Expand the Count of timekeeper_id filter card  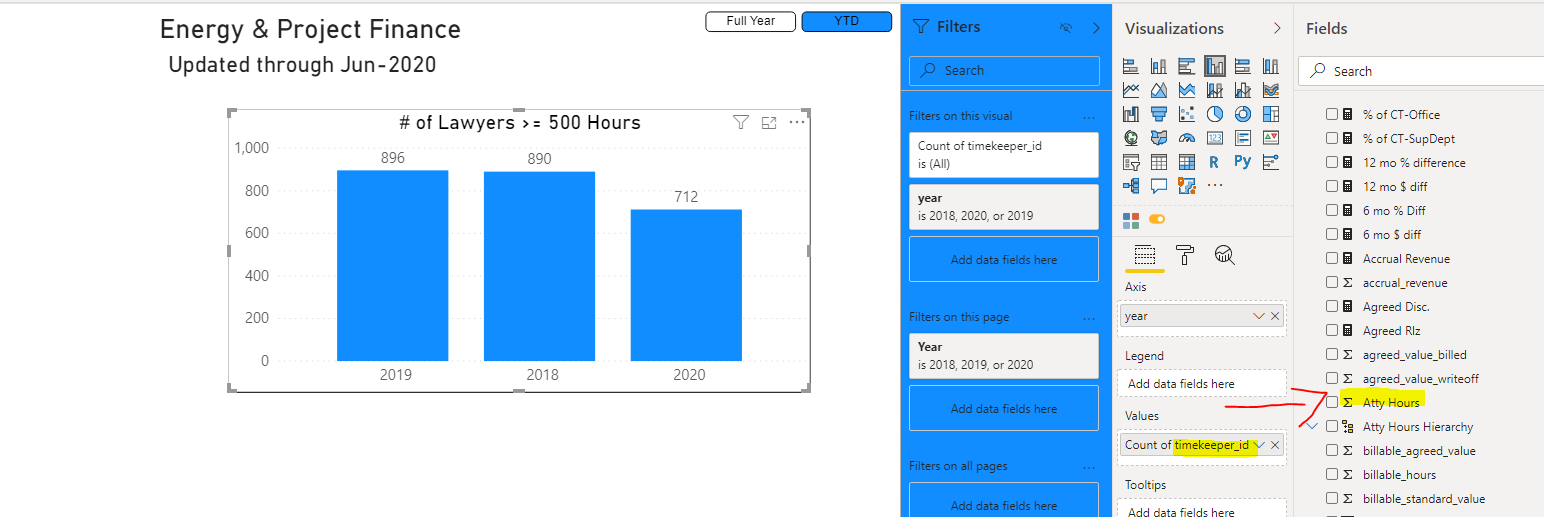pyautogui.click(x=1004, y=154)
